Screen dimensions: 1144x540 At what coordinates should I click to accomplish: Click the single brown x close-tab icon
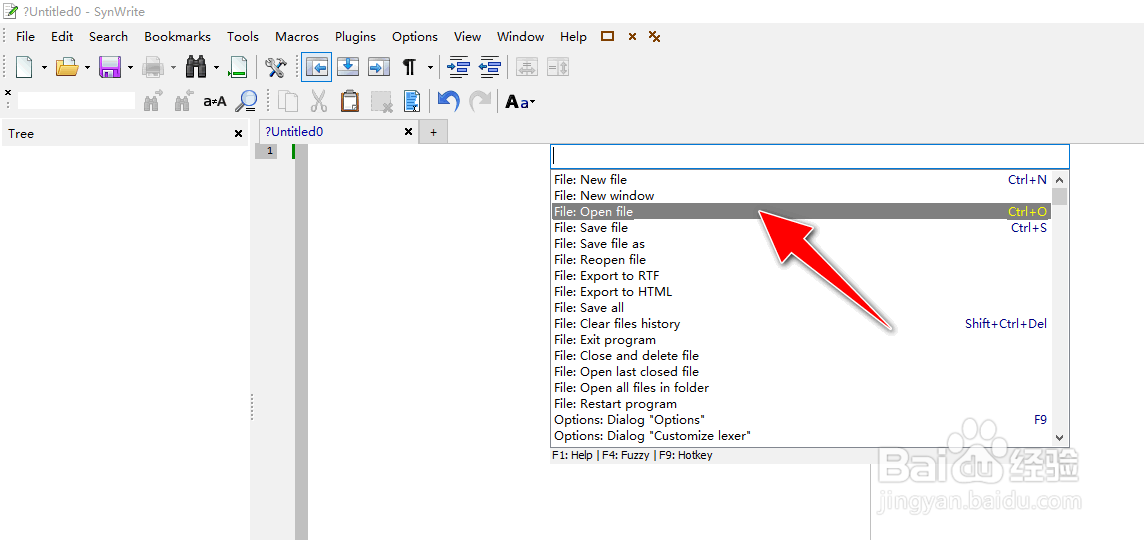(x=633, y=36)
